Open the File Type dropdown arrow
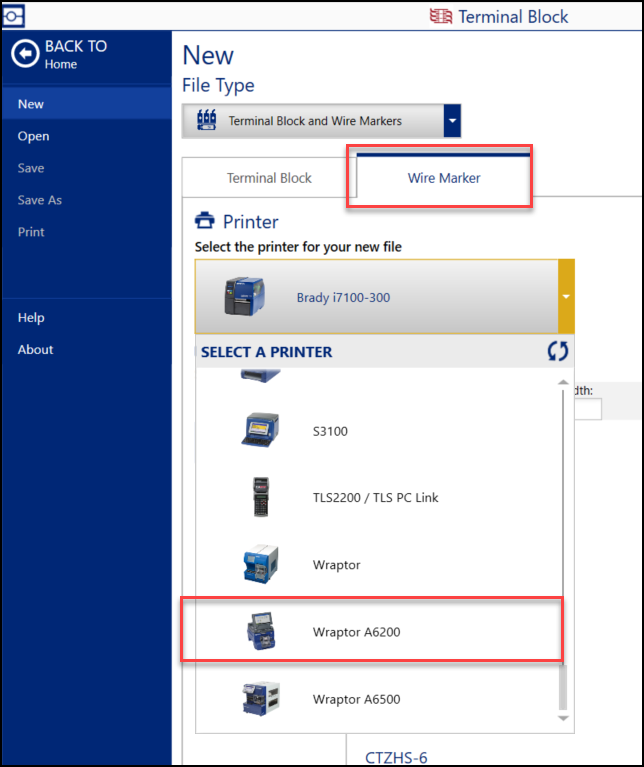This screenshot has height=767, width=644. (452, 120)
